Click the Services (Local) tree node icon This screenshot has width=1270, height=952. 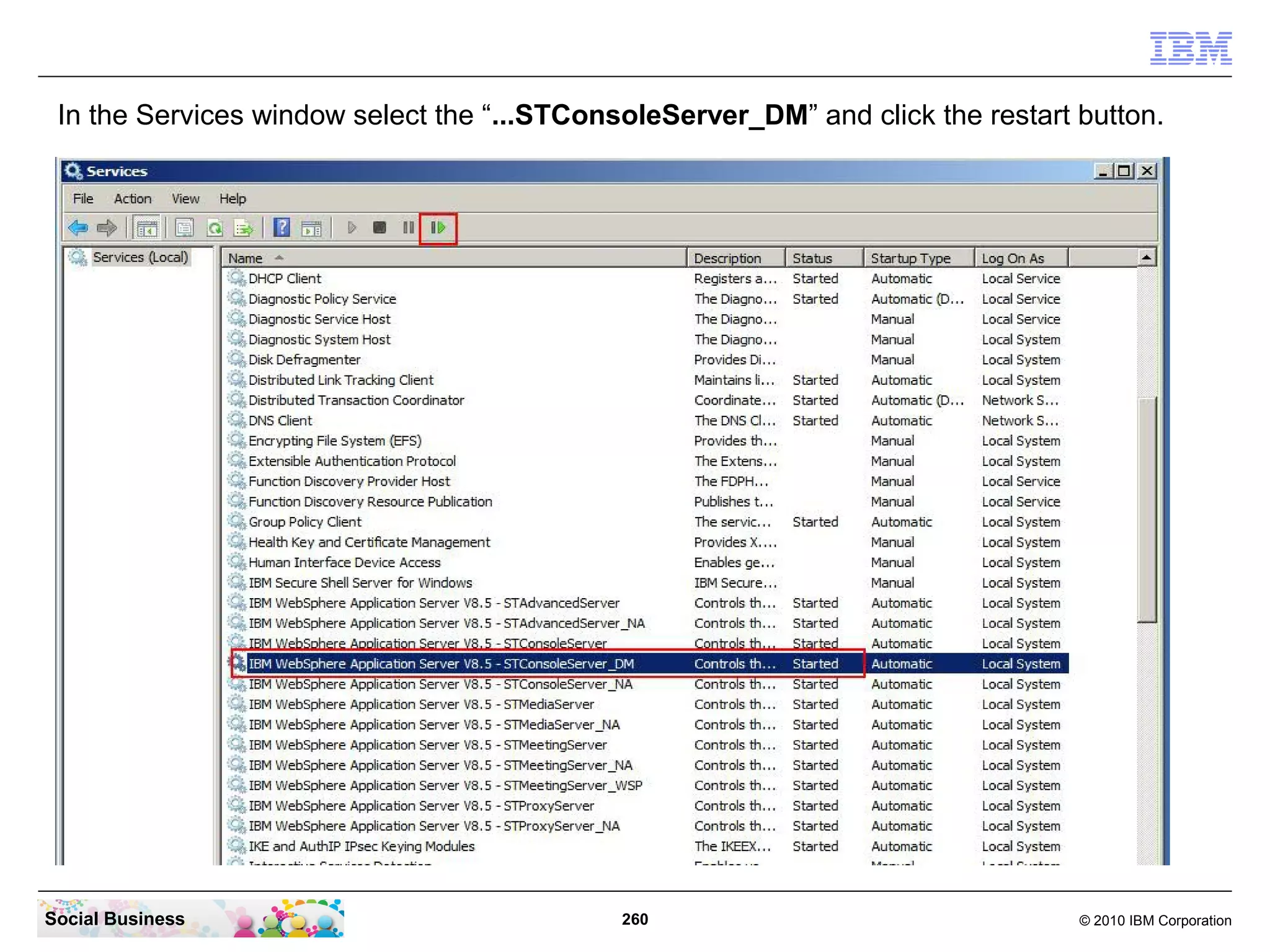(78, 257)
